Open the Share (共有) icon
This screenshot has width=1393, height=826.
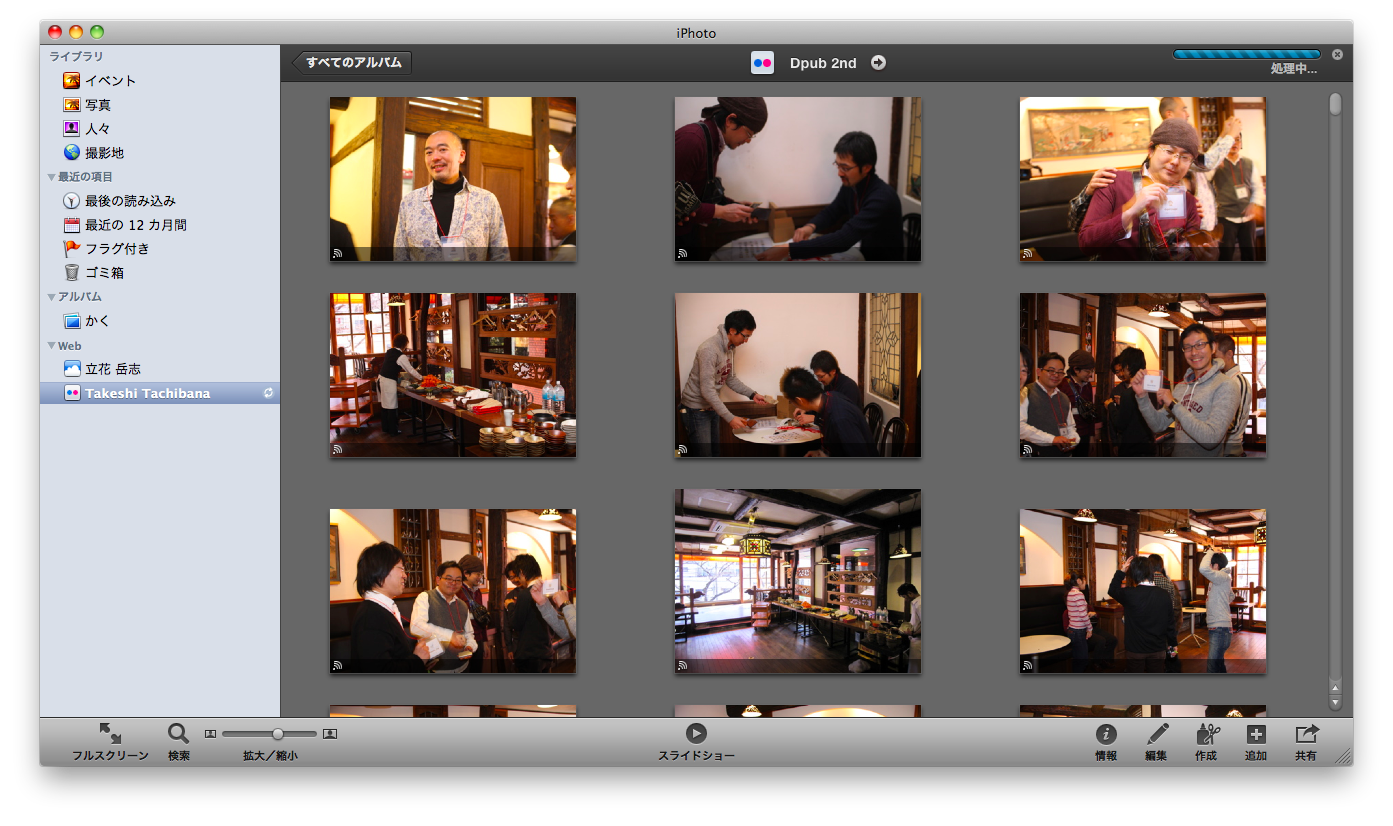click(x=1306, y=734)
